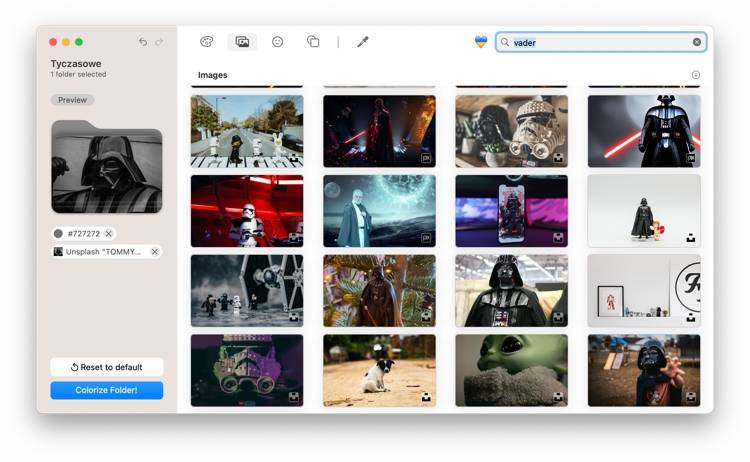750x462 pixels.
Task: Click the Tyczasowe folder title
Action: coord(76,64)
